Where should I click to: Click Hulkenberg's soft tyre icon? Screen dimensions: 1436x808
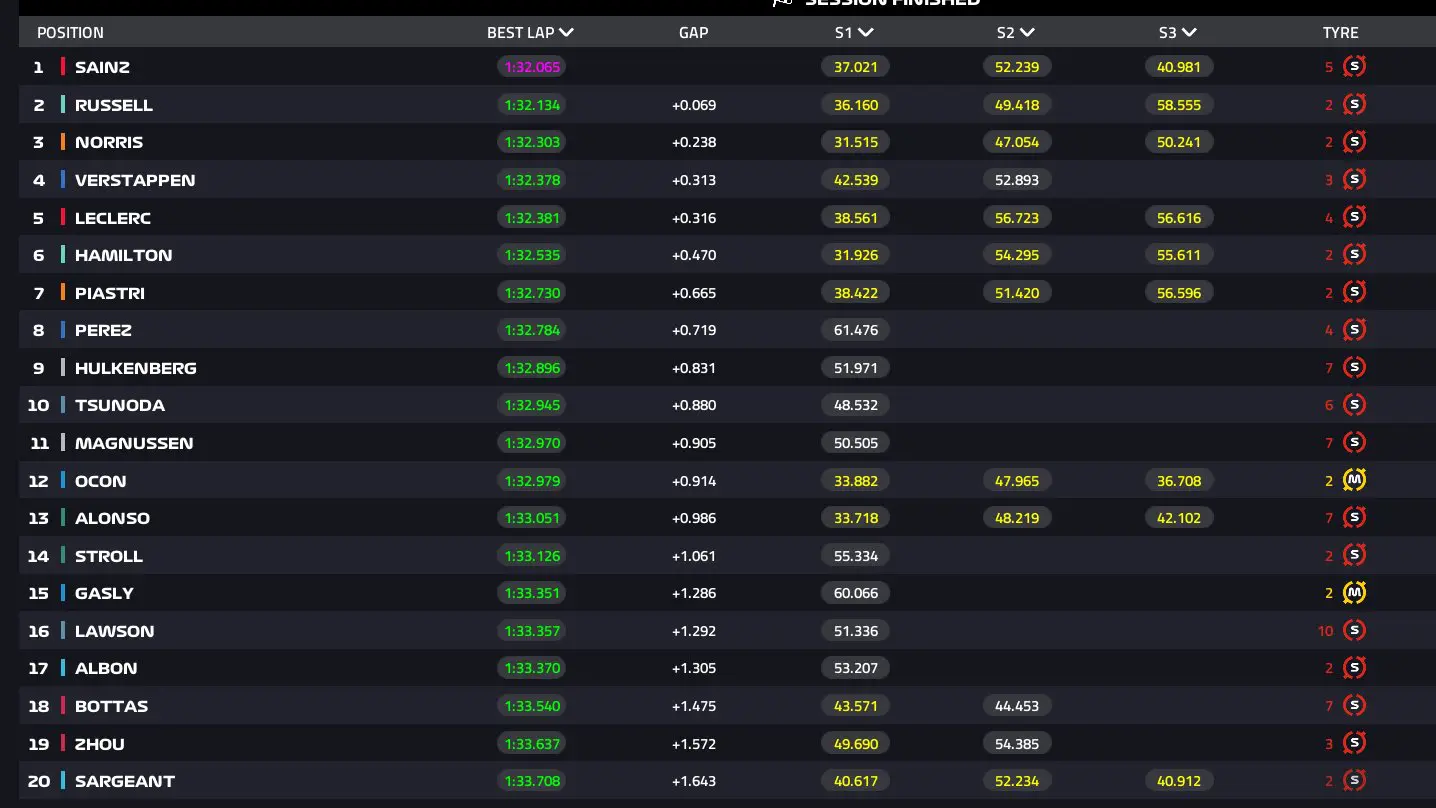1354,367
